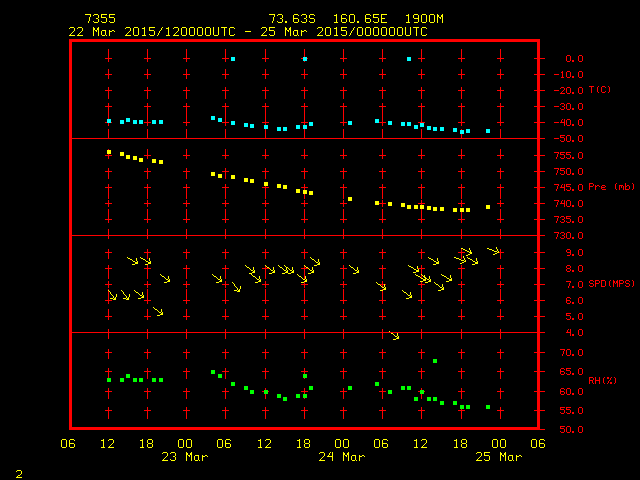The width and height of the screenshot is (640, 480).
Task: Click the -50.0 temperature tick value
Action: (571, 138)
